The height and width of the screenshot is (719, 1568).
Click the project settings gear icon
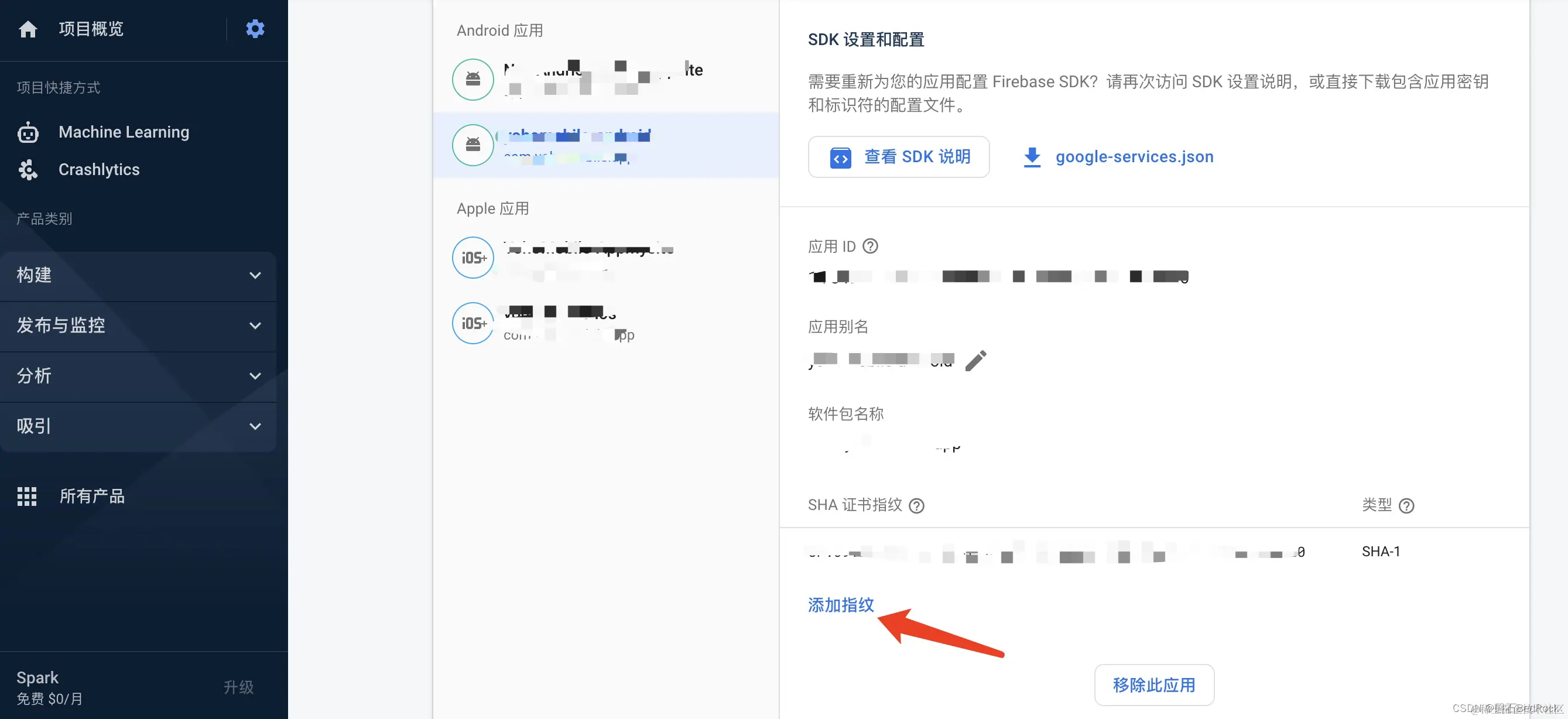pos(255,28)
